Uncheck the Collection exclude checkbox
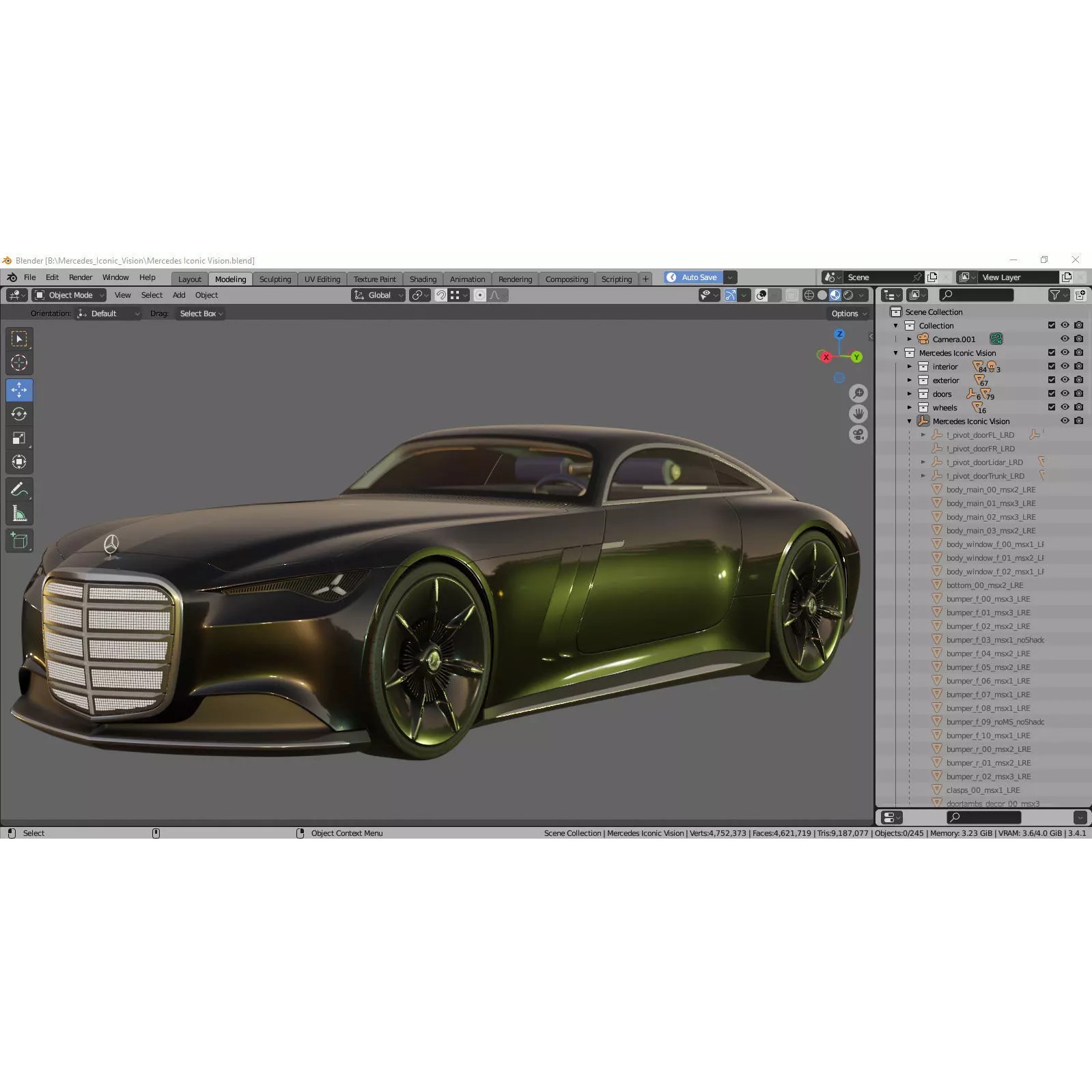1092x1092 pixels. pos(1052,326)
